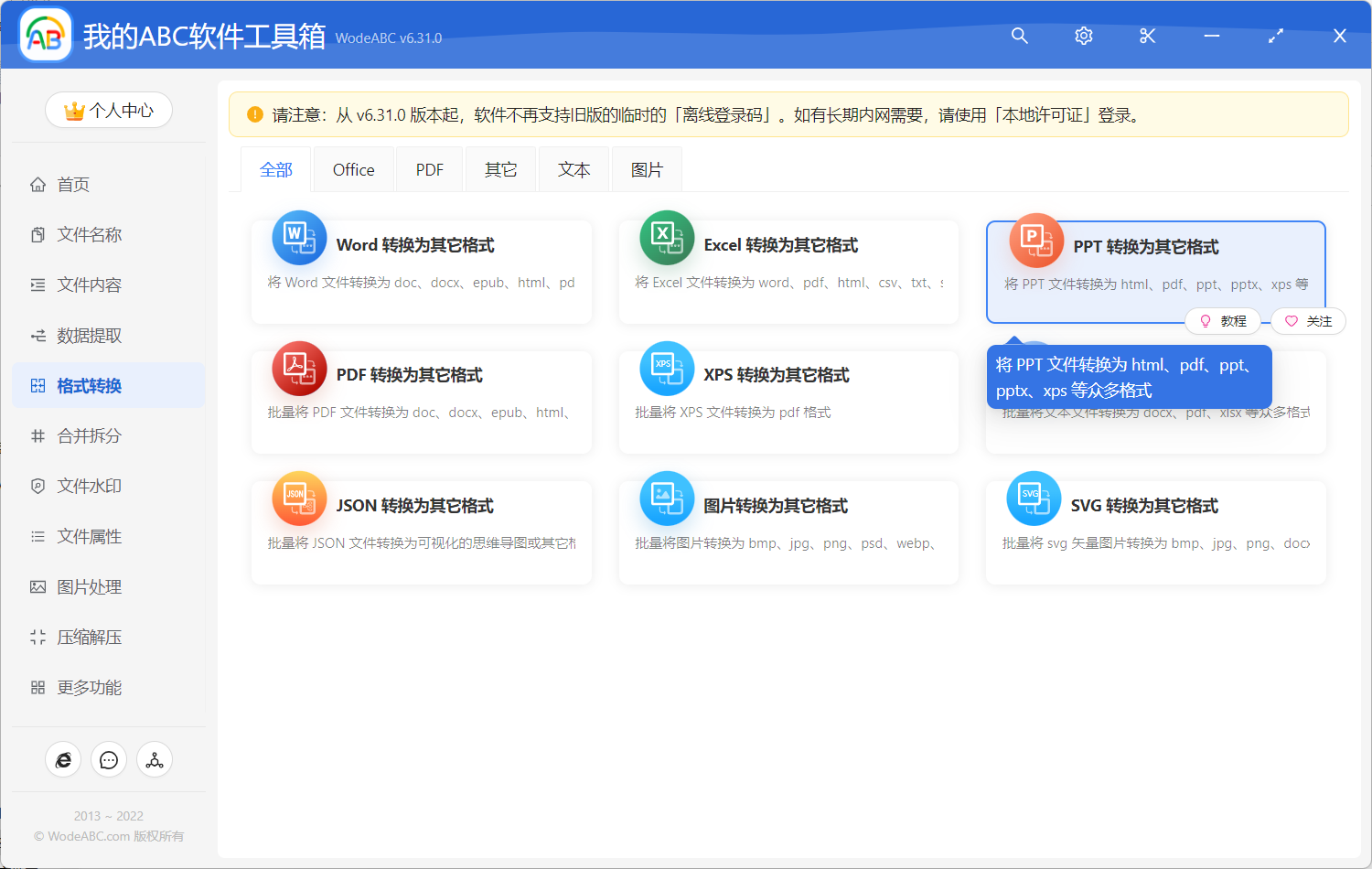Switch to the Office tab
Screen dimensions: 1372x869
(x=353, y=168)
